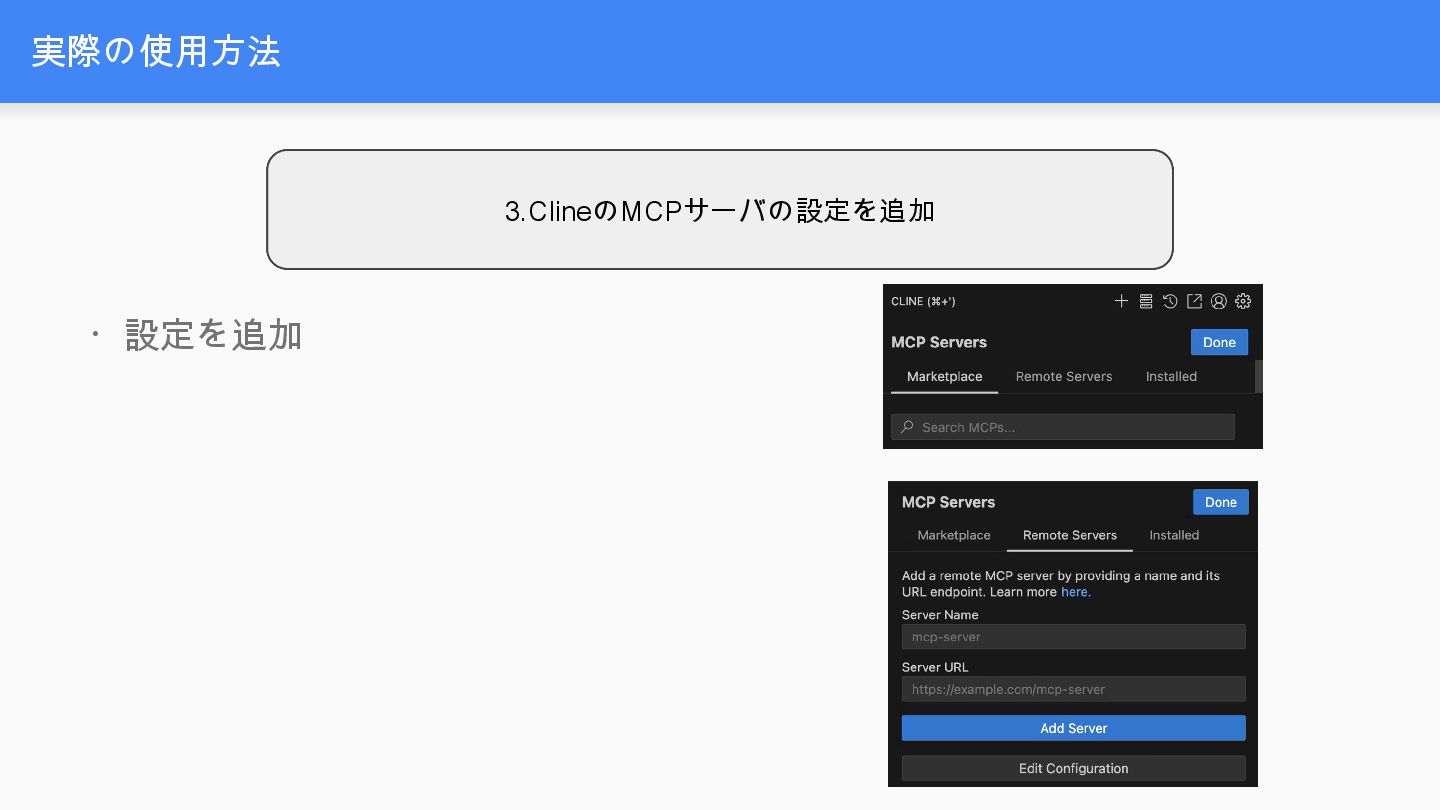Image resolution: width=1440 pixels, height=810 pixels.
Task: Switch to Installed tab above the search box
Action: click(1171, 377)
